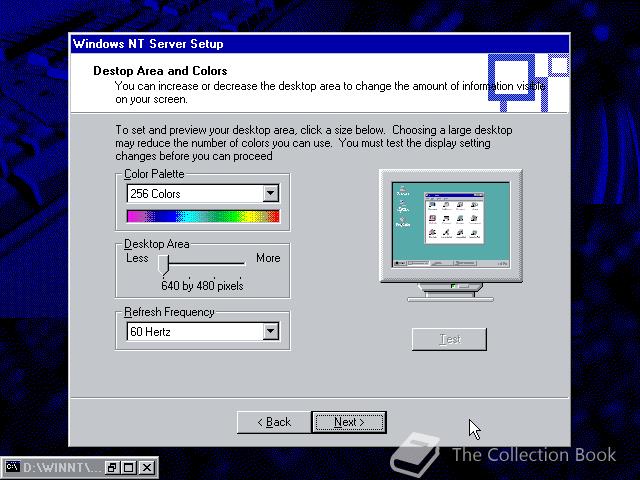Proceed with the Next button
Viewport: 640px width, 480px height.
tap(349, 422)
